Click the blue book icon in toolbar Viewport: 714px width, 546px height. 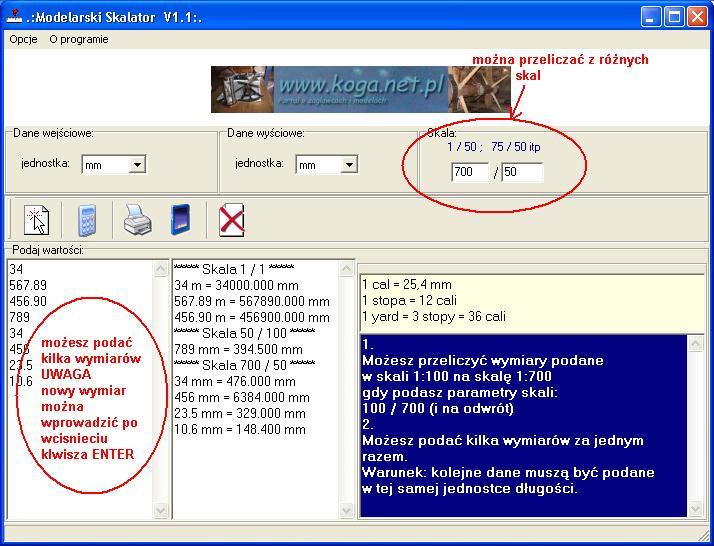click(181, 219)
